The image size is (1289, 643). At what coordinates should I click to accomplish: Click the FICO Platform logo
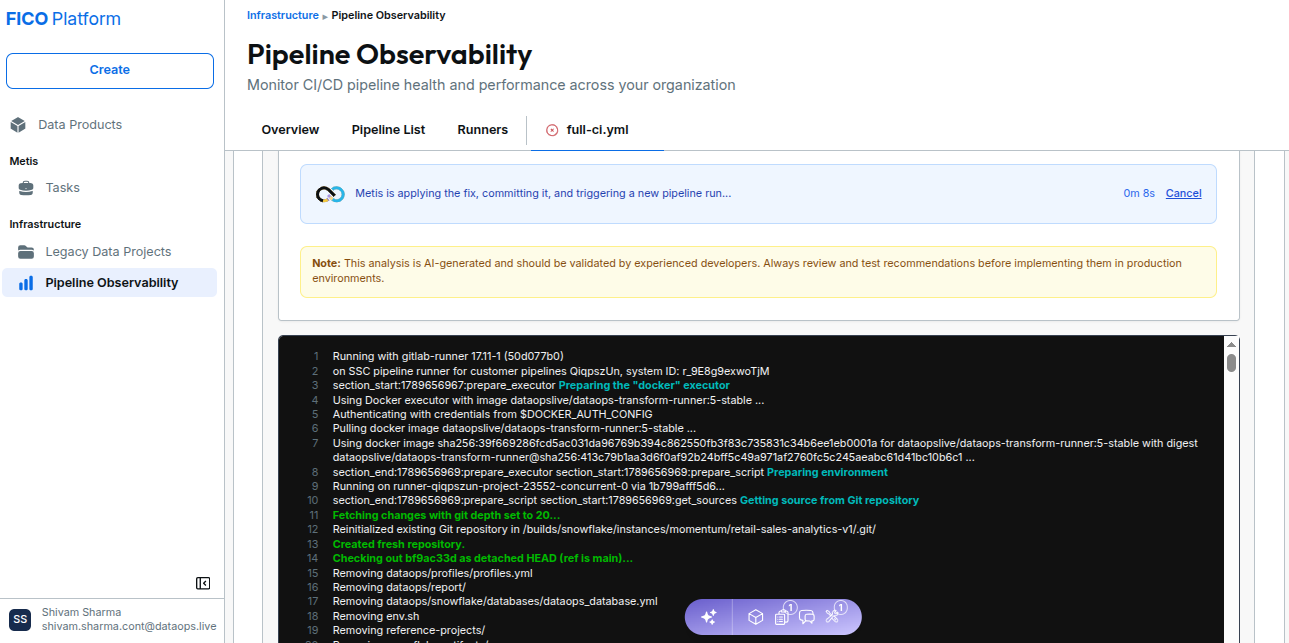pyautogui.click(x=64, y=19)
